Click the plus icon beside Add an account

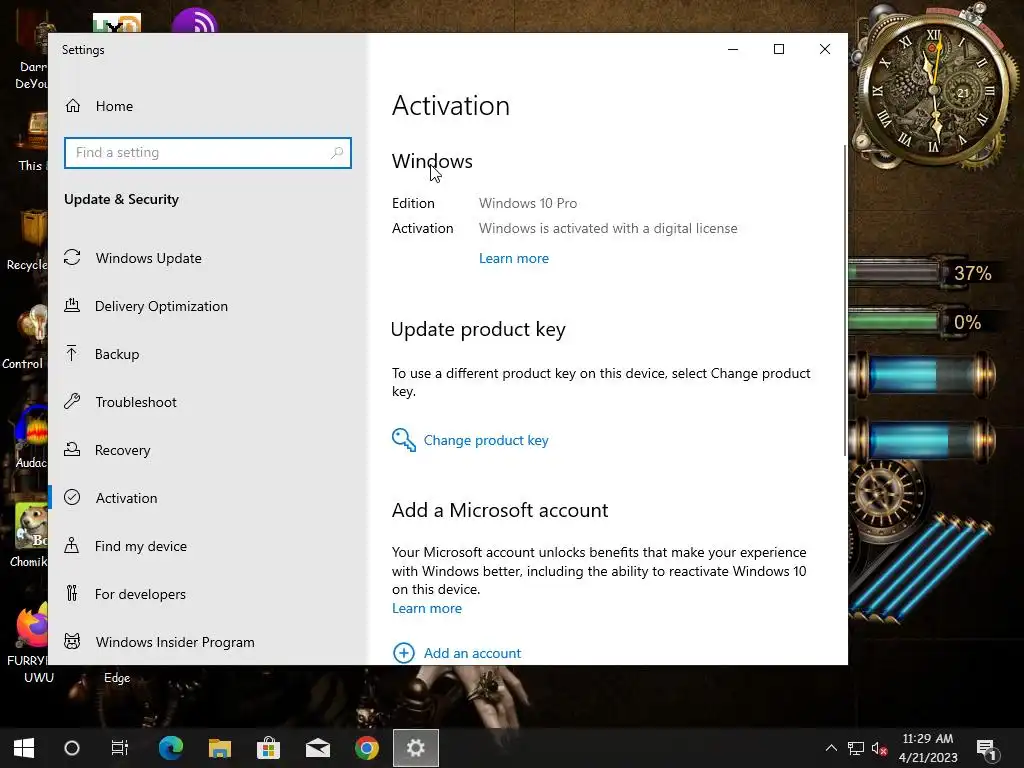(x=404, y=652)
